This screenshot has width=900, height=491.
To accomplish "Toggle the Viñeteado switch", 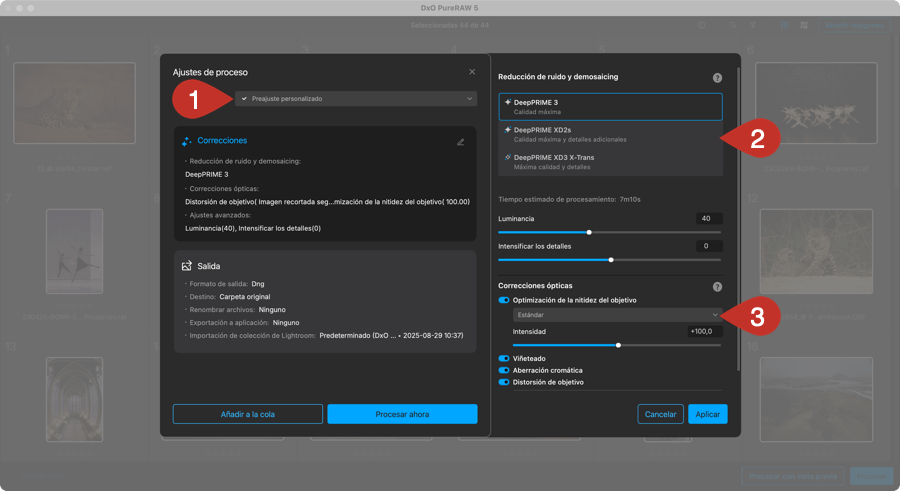I will (x=504, y=358).
